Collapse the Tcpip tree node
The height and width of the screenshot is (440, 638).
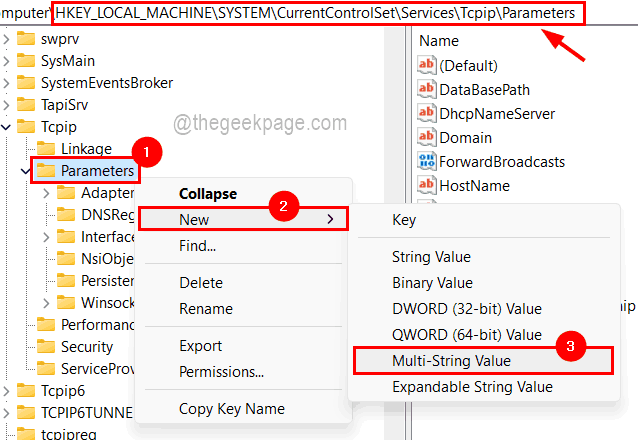pyautogui.click(x=6, y=127)
